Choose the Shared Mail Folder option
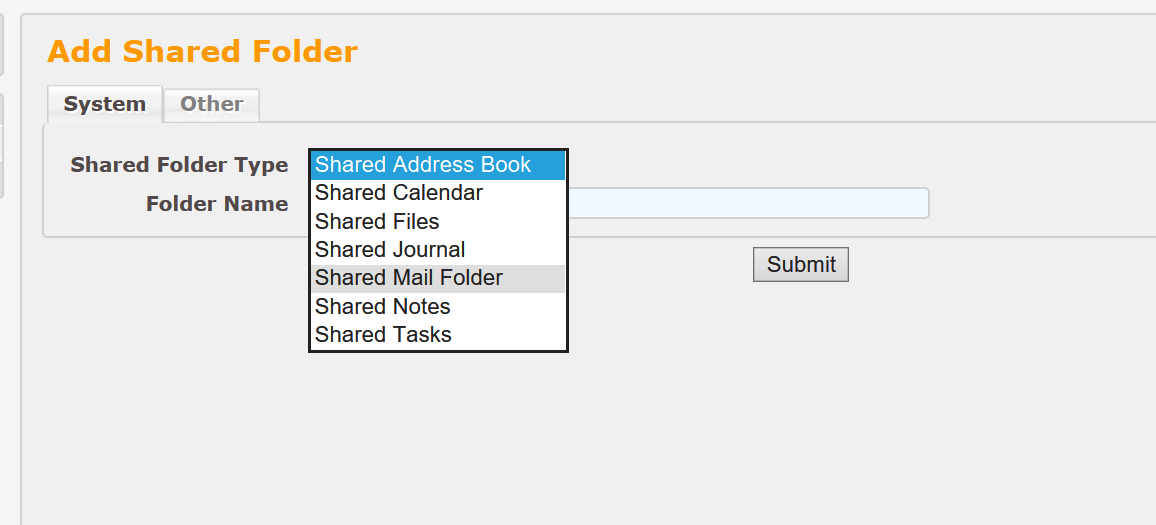 (x=409, y=278)
